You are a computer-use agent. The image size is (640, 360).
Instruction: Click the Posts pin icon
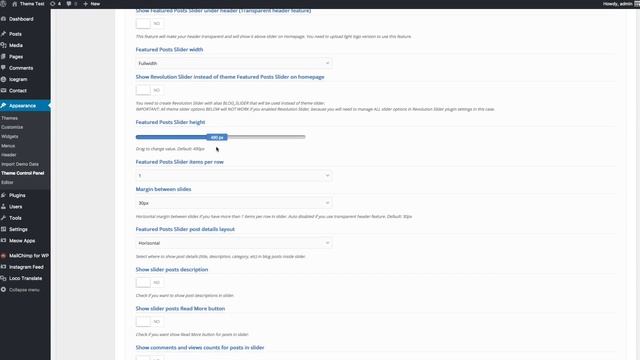[x=4, y=34]
